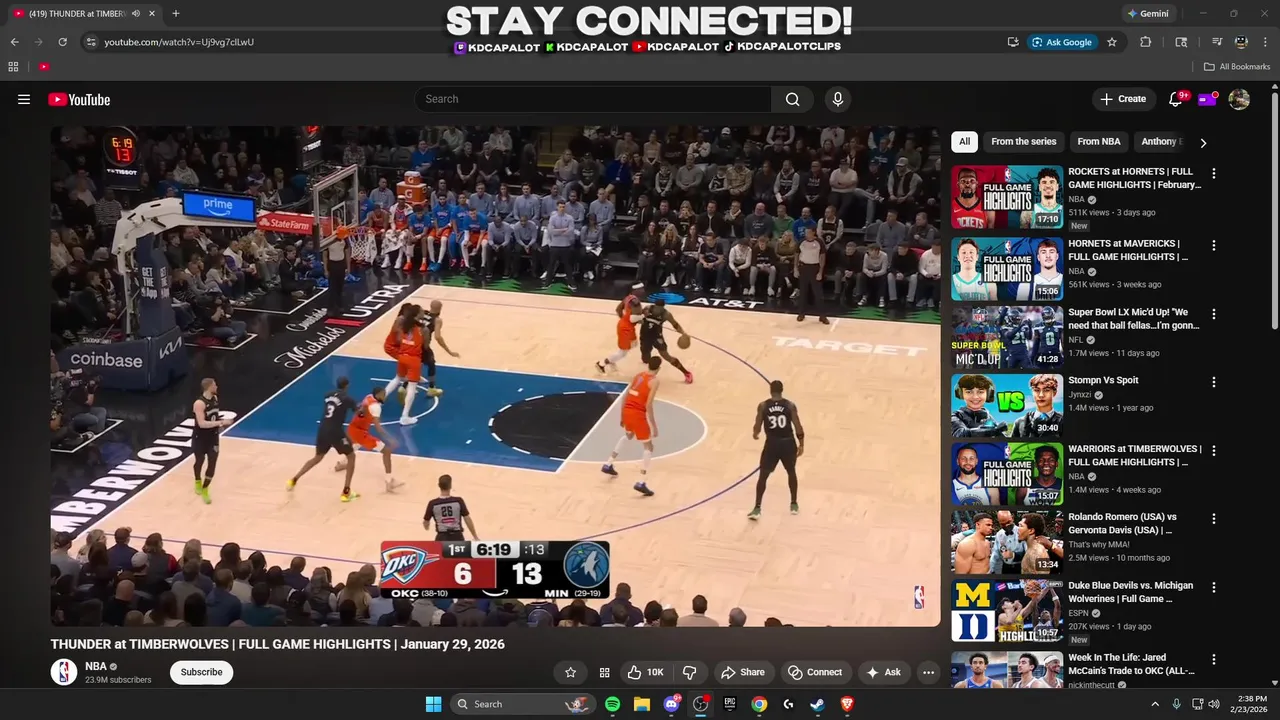This screenshot has height=720, width=1280.
Task: Open options for Stompn Vs Spoit video
Action: click(x=1214, y=382)
